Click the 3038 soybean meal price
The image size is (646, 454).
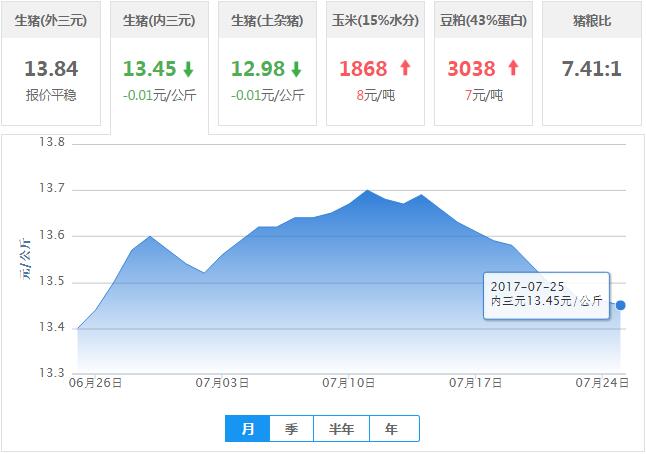tap(471, 69)
